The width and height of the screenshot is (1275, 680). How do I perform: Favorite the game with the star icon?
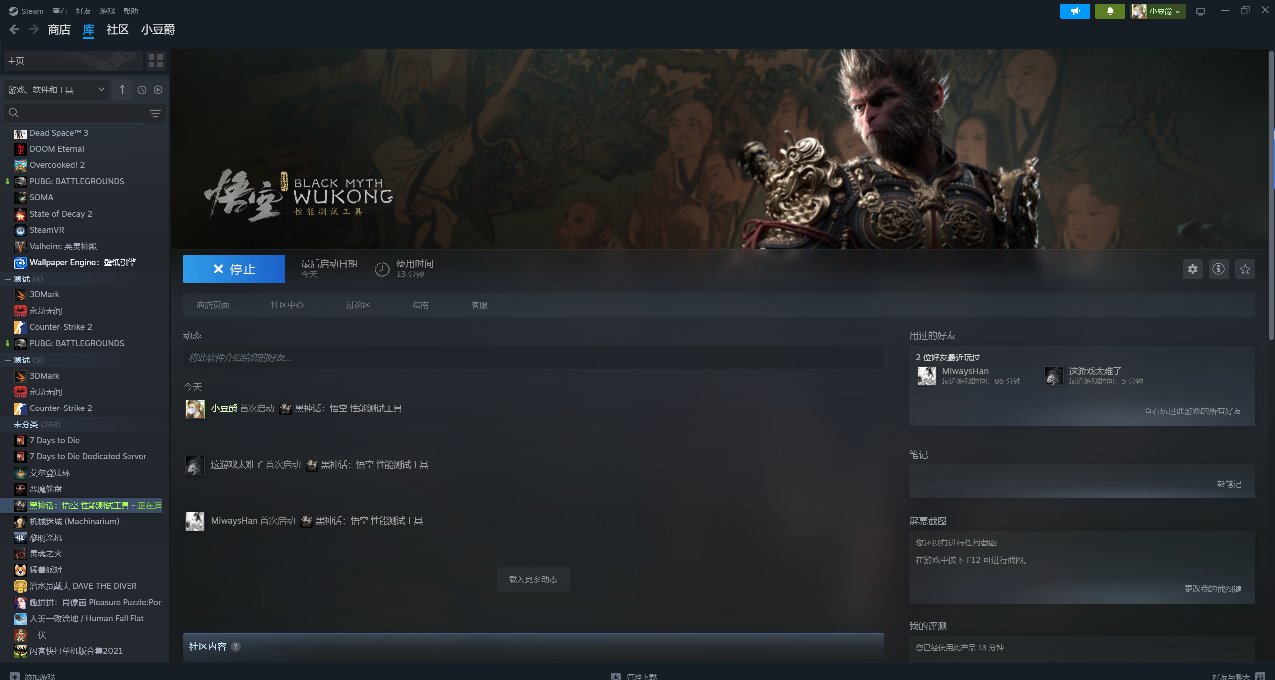point(1245,269)
